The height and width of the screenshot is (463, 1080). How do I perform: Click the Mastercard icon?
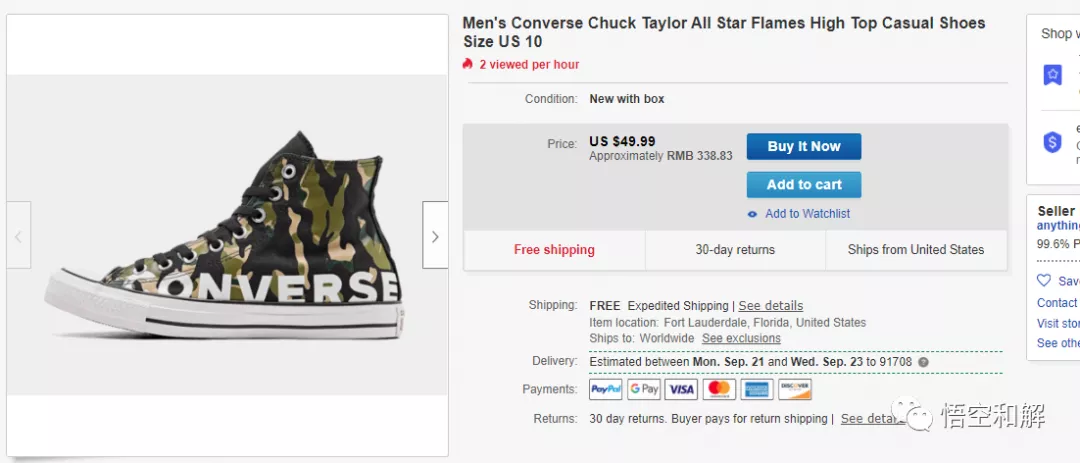719,390
